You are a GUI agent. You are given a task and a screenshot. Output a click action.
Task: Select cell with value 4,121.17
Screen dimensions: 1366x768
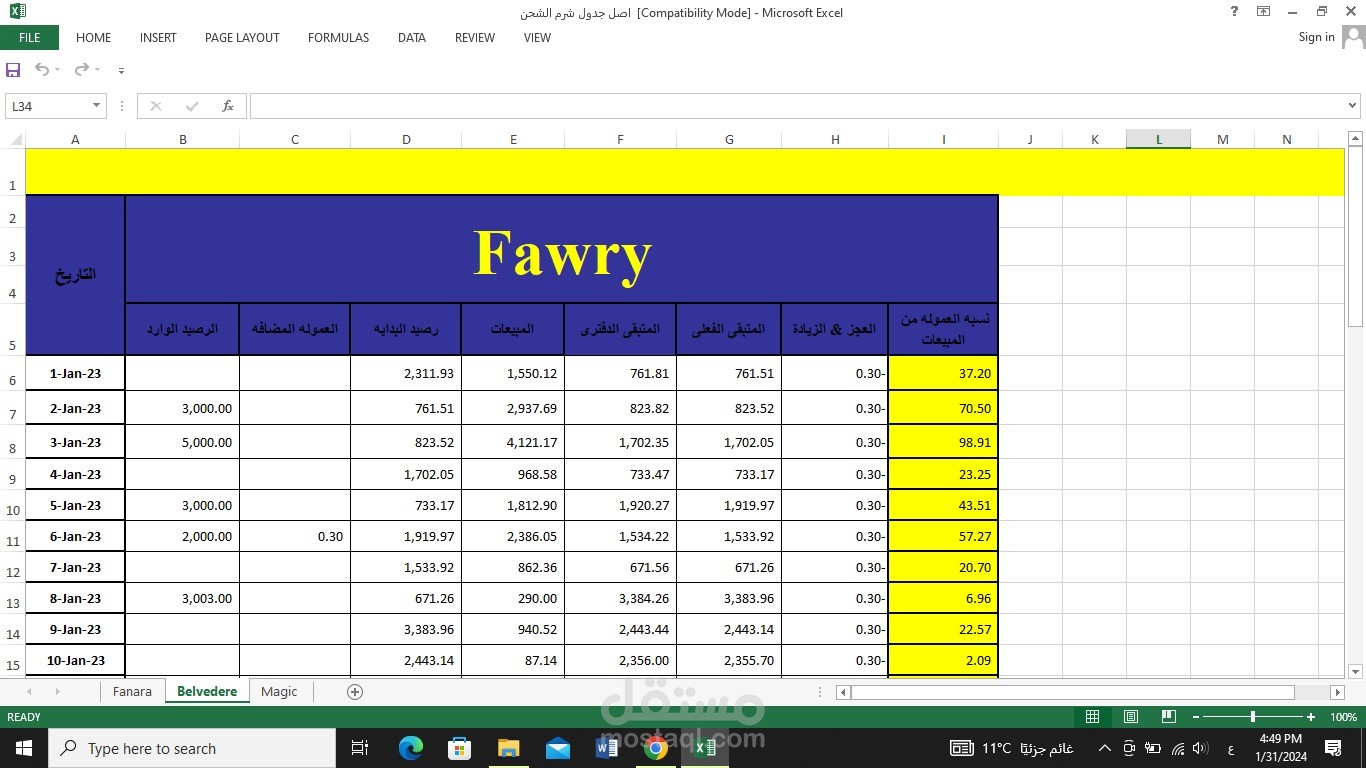tap(513, 442)
